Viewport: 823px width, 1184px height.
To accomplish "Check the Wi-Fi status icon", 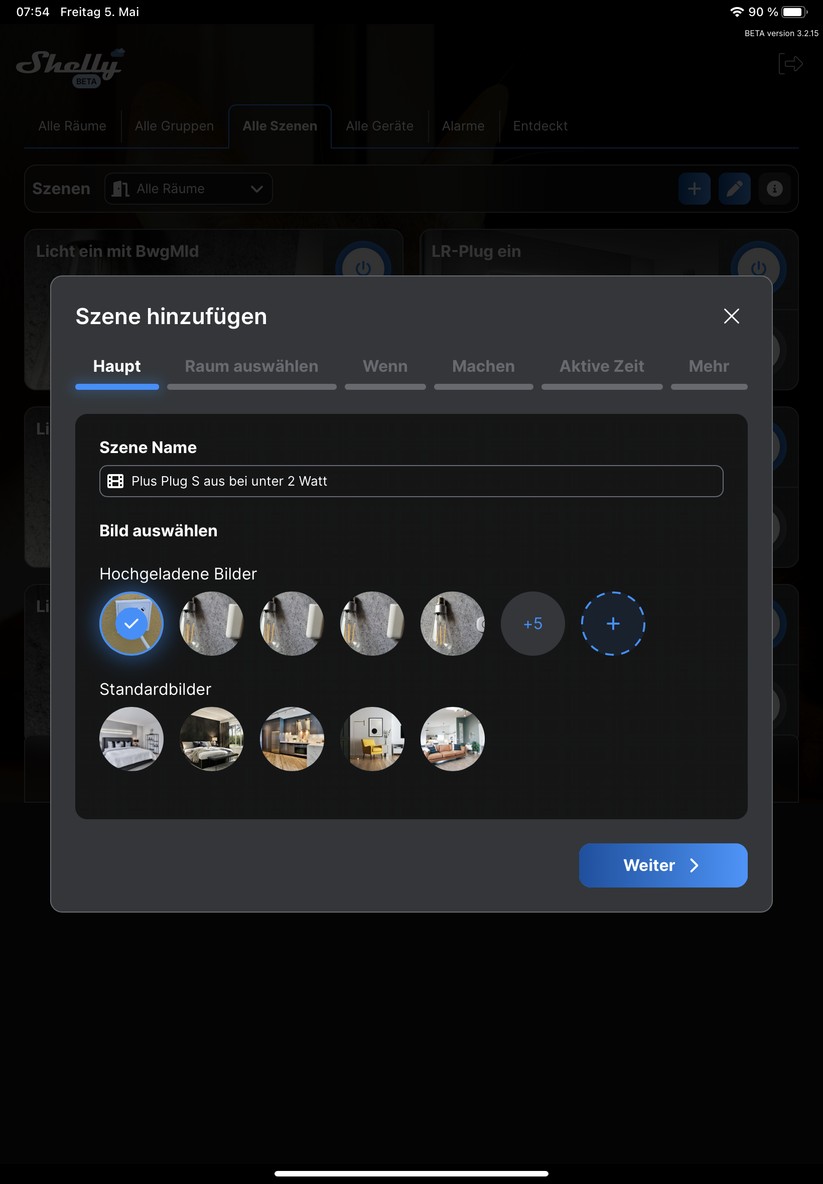I will [737, 12].
